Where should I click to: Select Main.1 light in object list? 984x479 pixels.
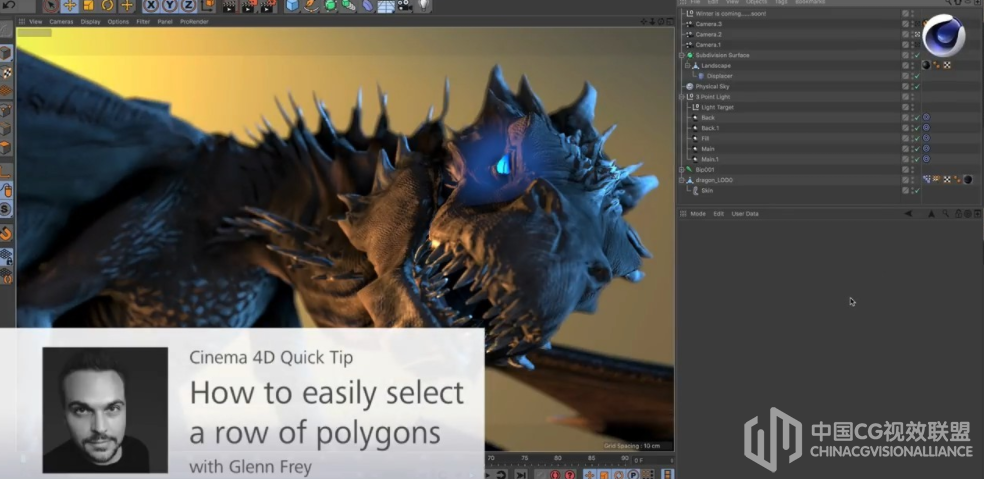click(x=710, y=159)
